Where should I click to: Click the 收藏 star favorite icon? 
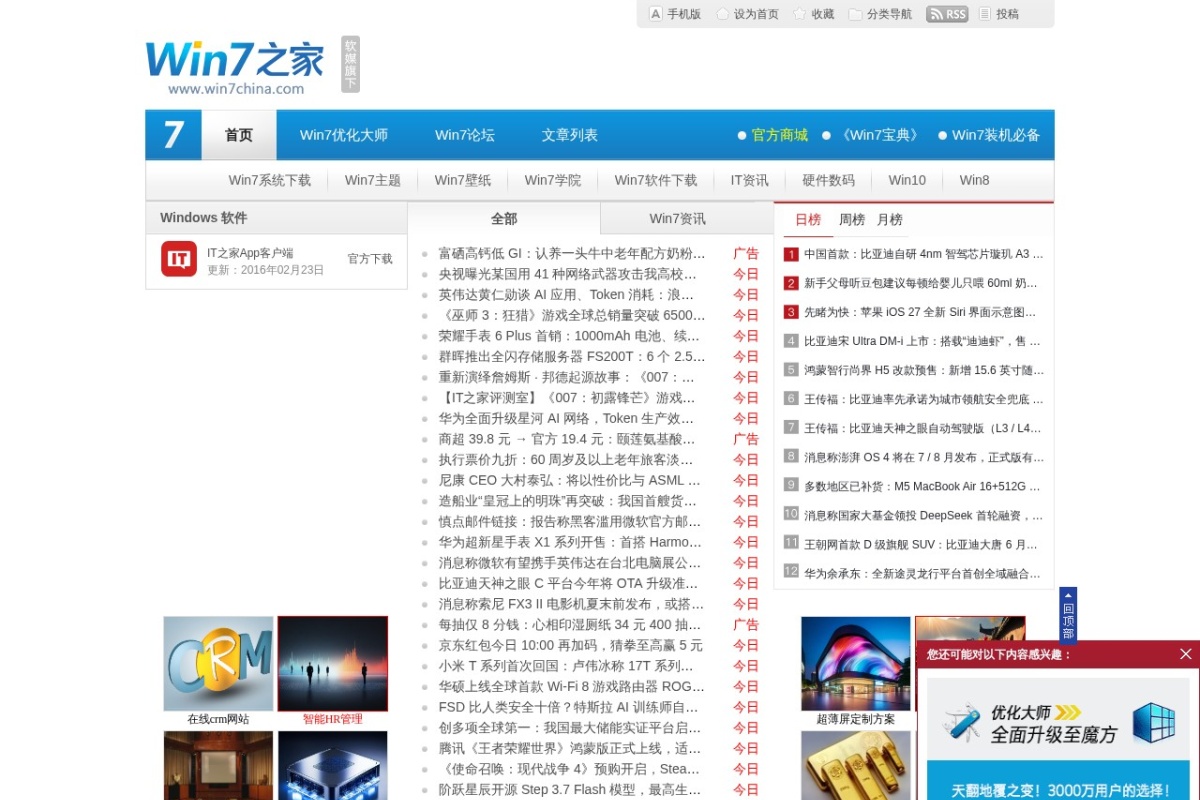pos(800,14)
